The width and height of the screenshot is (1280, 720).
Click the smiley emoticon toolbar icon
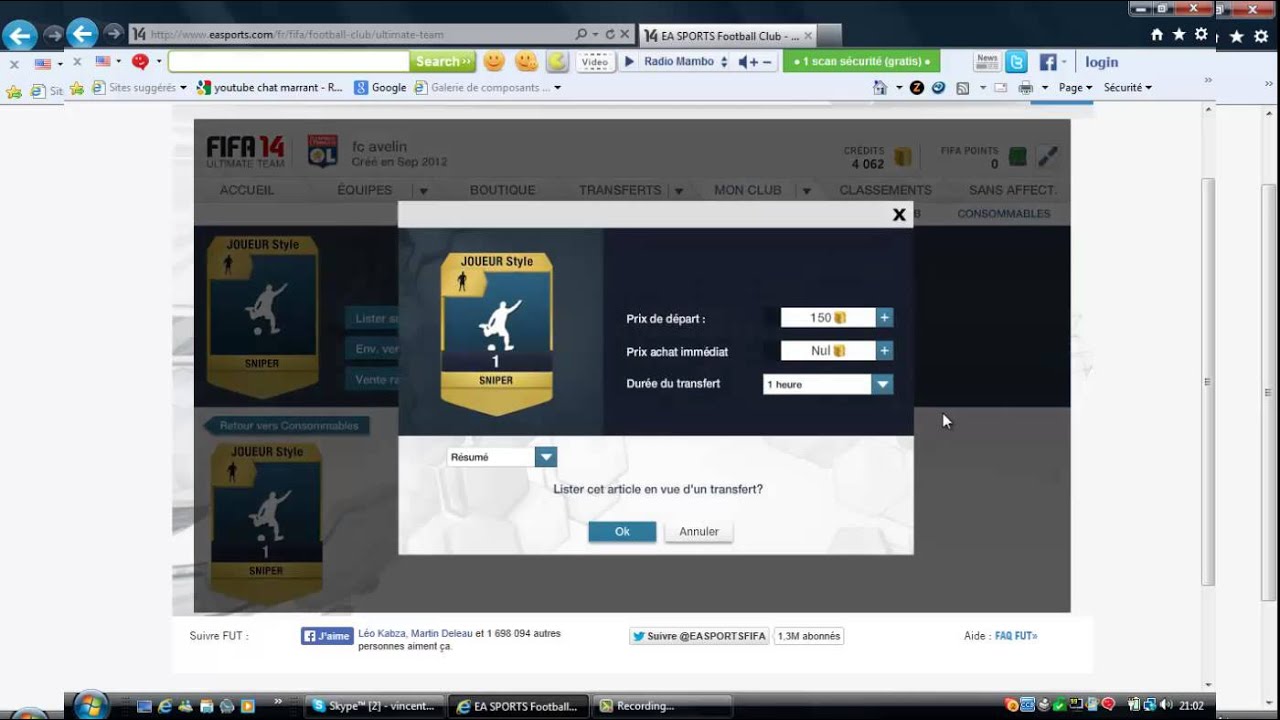tap(494, 62)
